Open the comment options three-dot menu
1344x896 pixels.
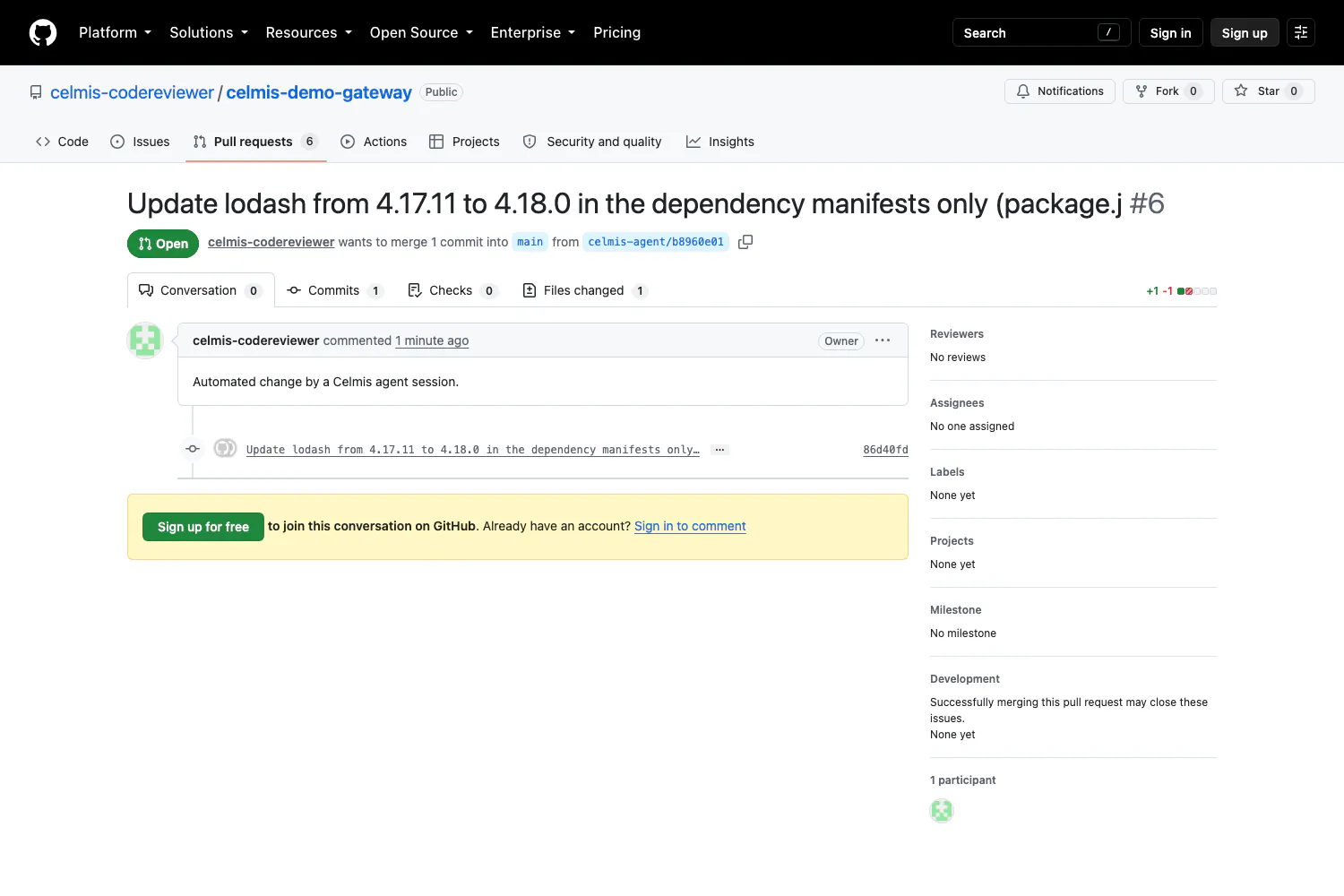click(883, 340)
